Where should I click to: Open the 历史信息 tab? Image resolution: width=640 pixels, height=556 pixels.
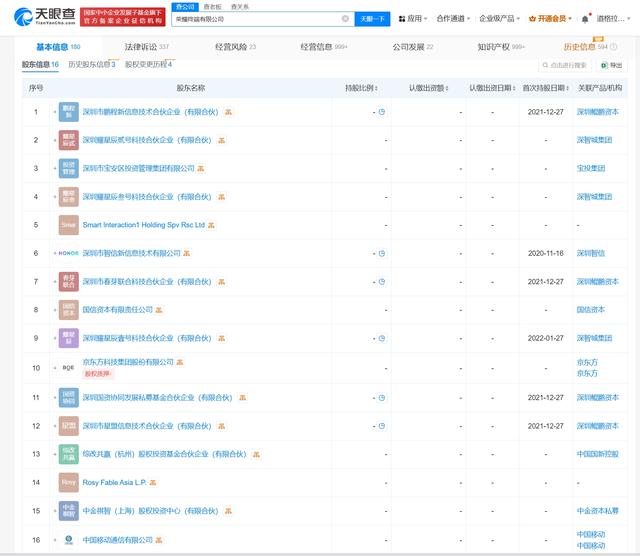tap(586, 47)
